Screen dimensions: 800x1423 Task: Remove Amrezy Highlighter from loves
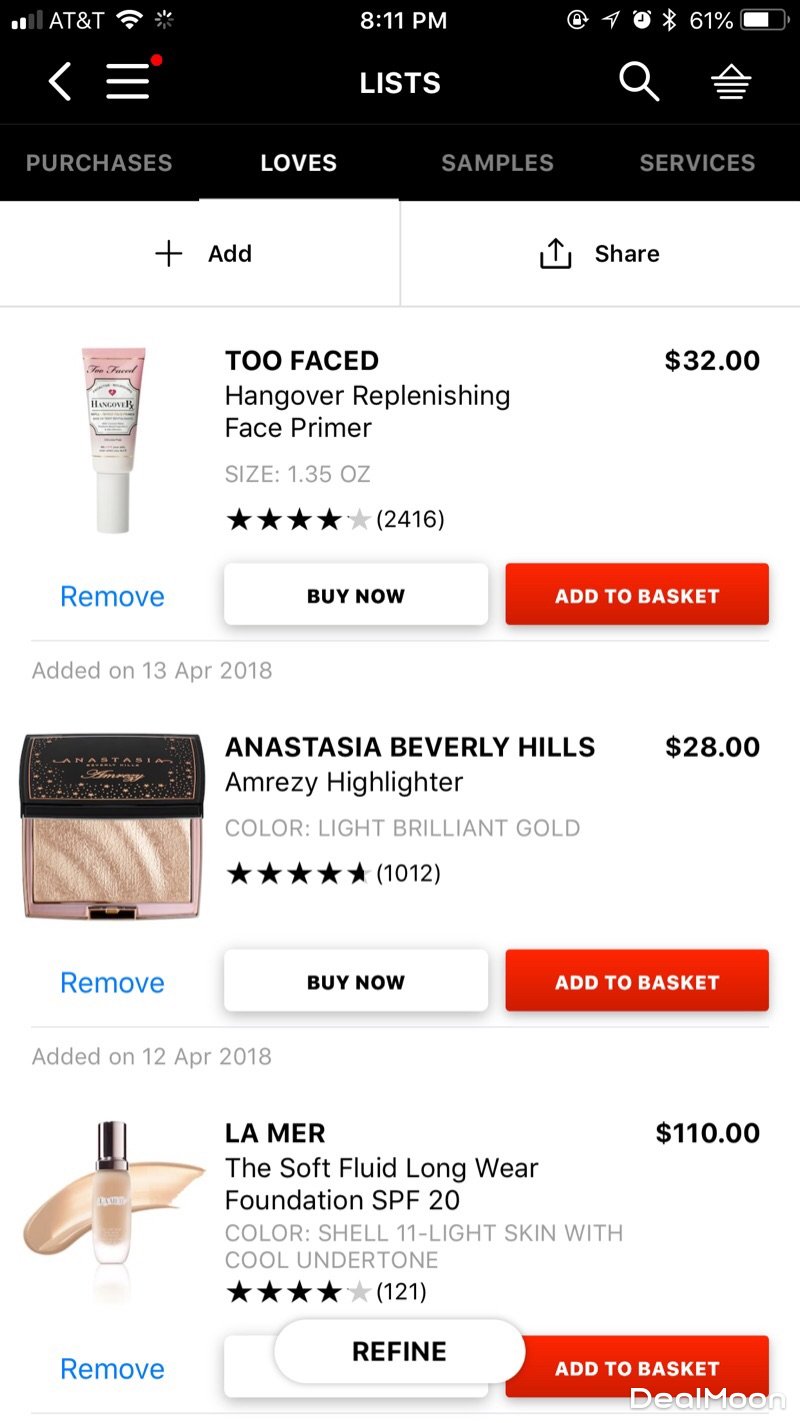[x=112, y=982]
